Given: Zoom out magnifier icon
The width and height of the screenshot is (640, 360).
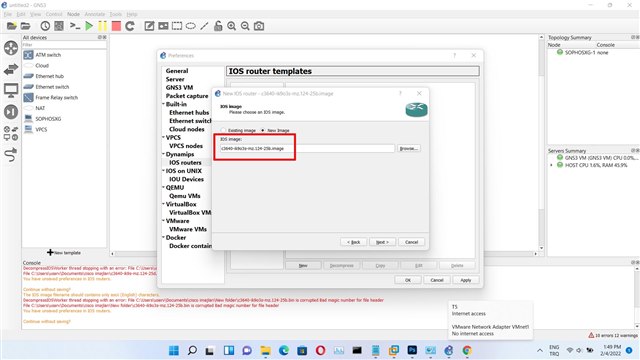Looking at the screenshot, I should click(x=245, y=26).
